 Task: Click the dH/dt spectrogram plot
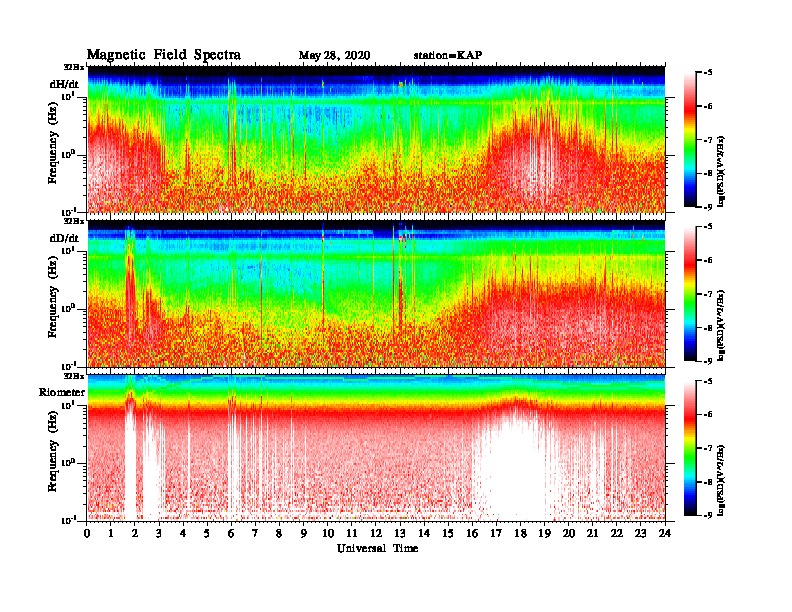click(x=376, y=139)
